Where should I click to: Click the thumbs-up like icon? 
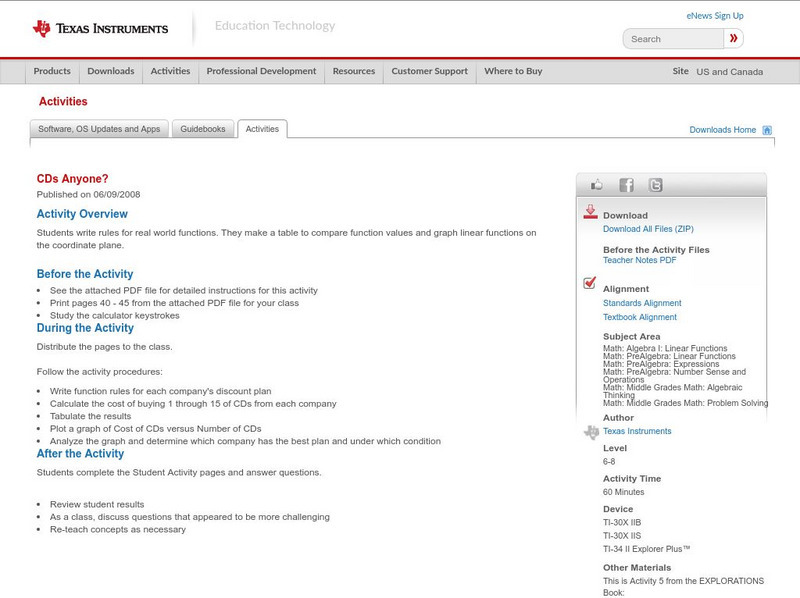[x=597, y=185]
